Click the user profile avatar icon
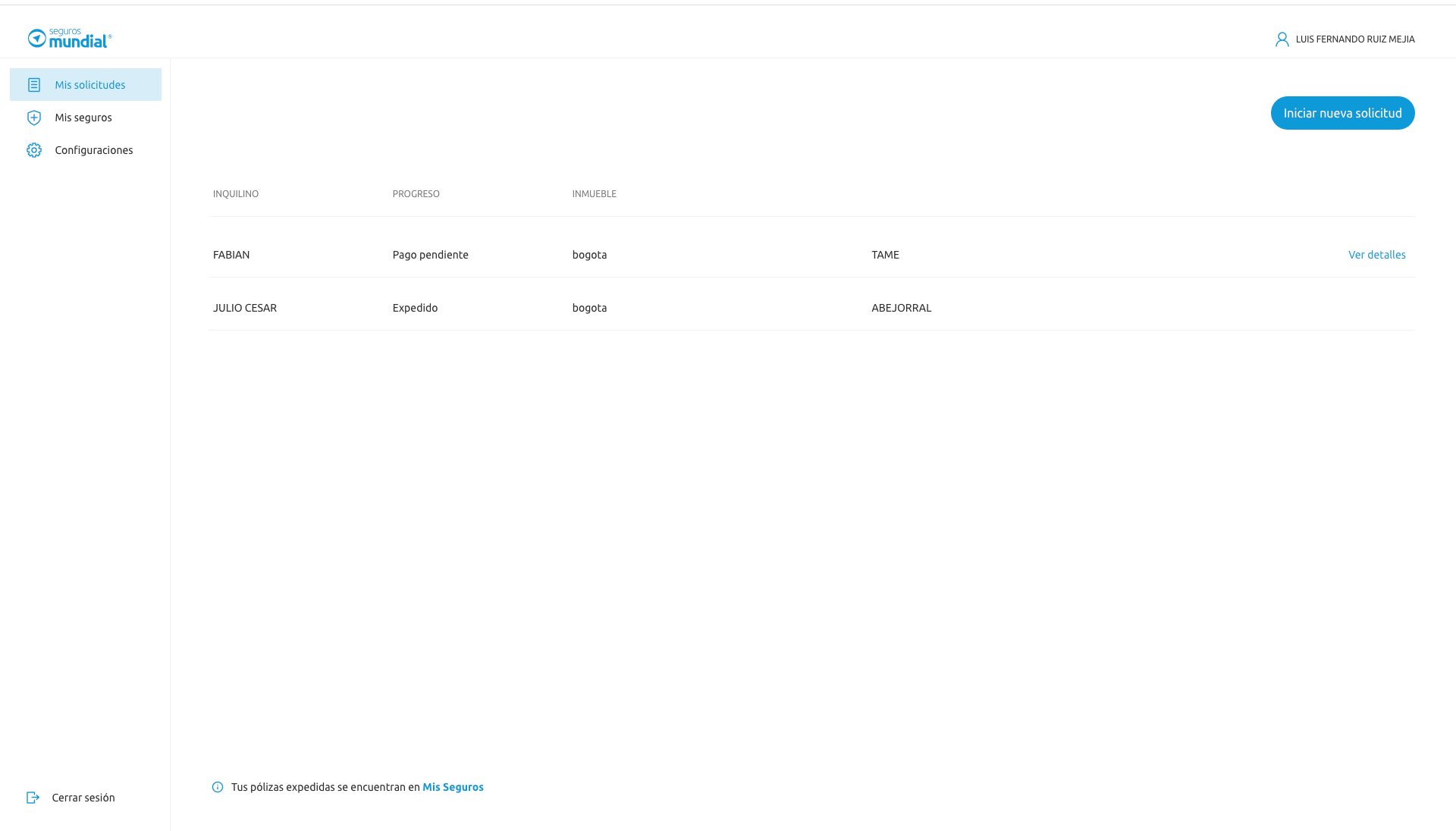The image size is (1456, 831). pos(1282,39)
